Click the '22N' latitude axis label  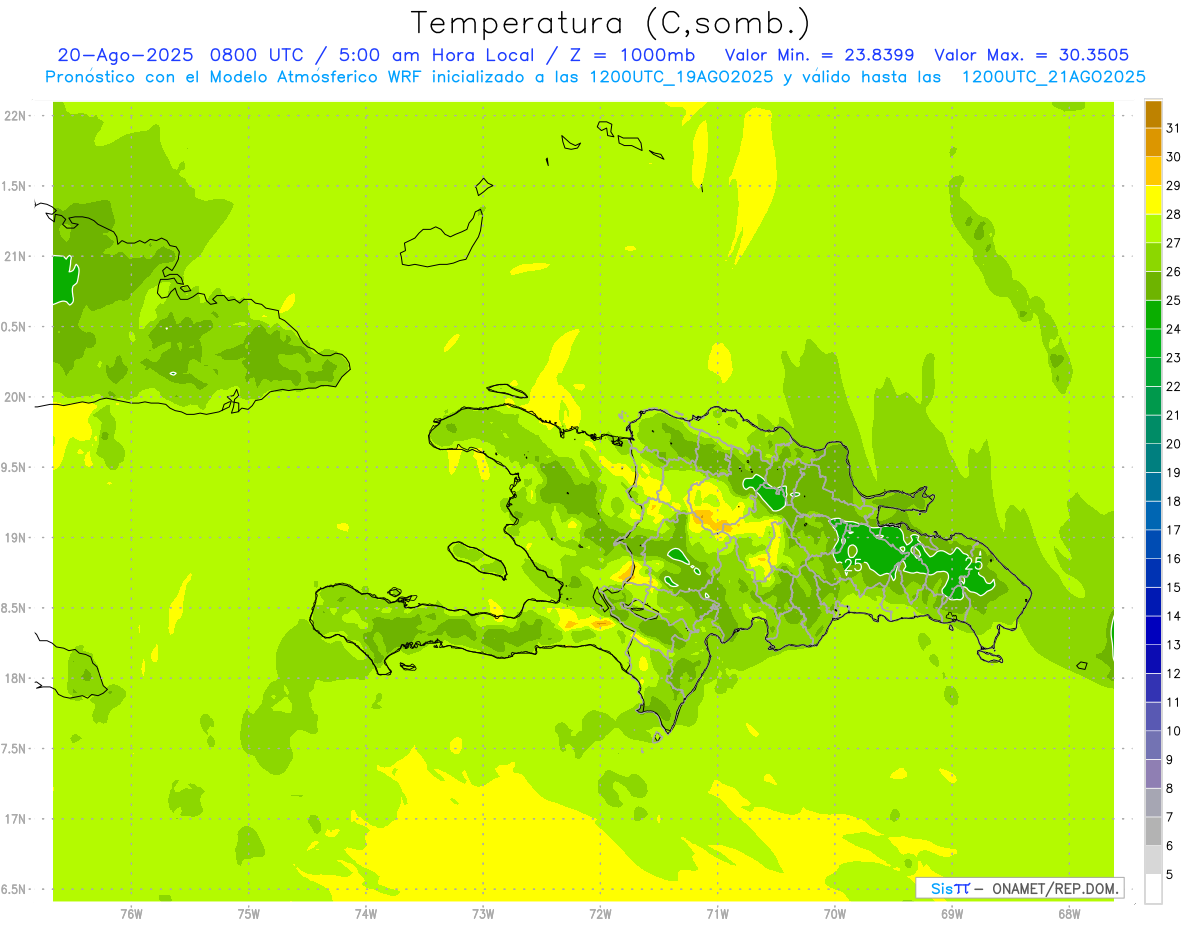(15, 116)
